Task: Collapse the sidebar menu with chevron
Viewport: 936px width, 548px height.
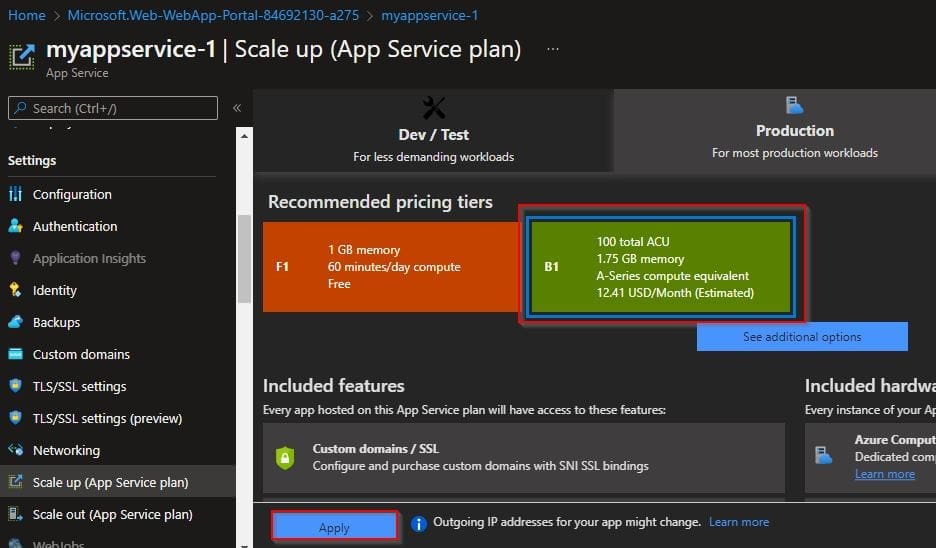Action: 237,108
